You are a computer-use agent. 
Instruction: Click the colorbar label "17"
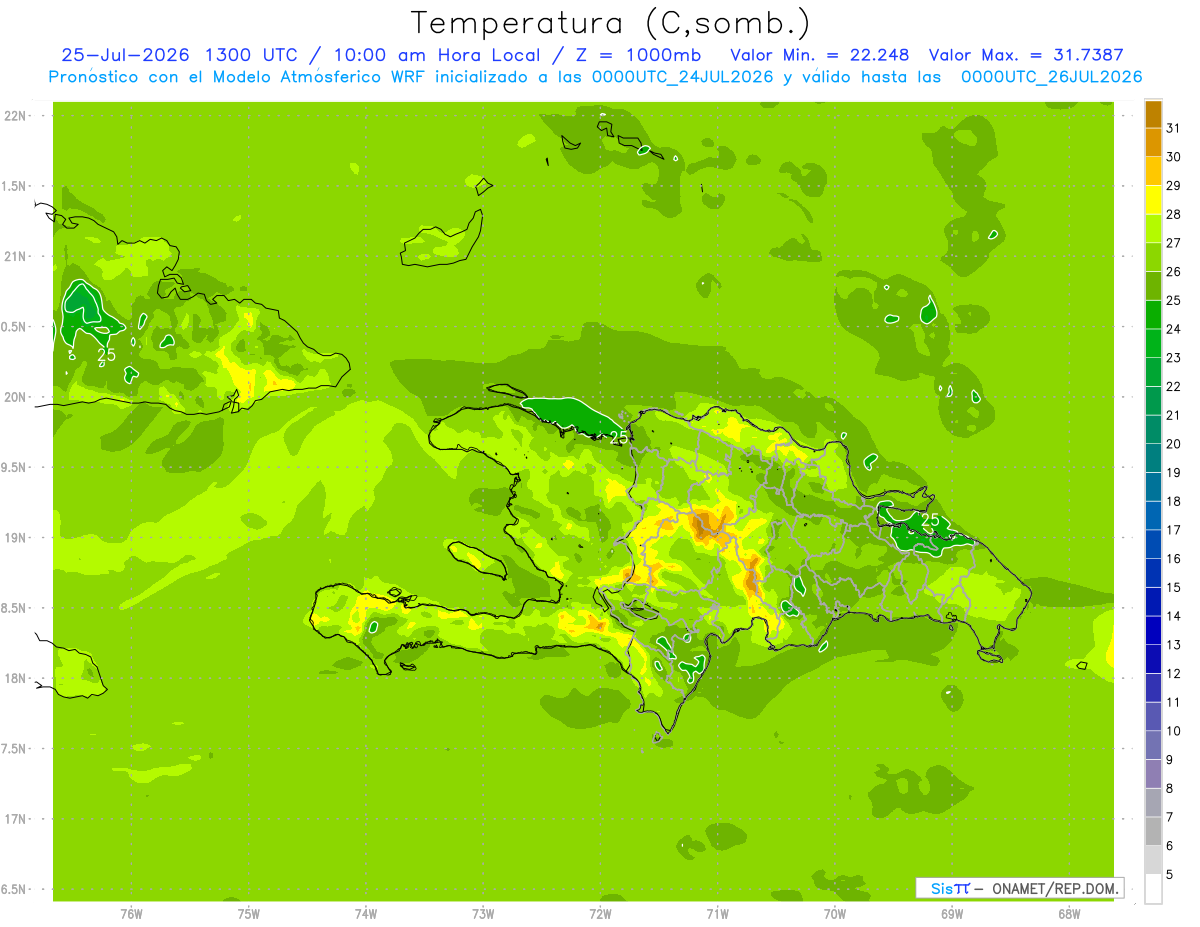click(x=1173, y=530)
